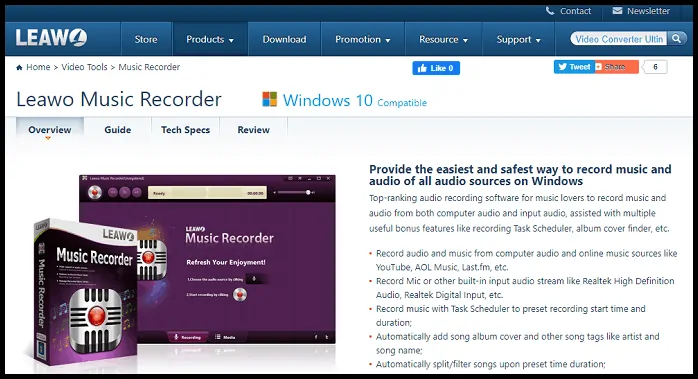Open the Promotion dropdown menu
698x379 pixels.
pos(362,40)
